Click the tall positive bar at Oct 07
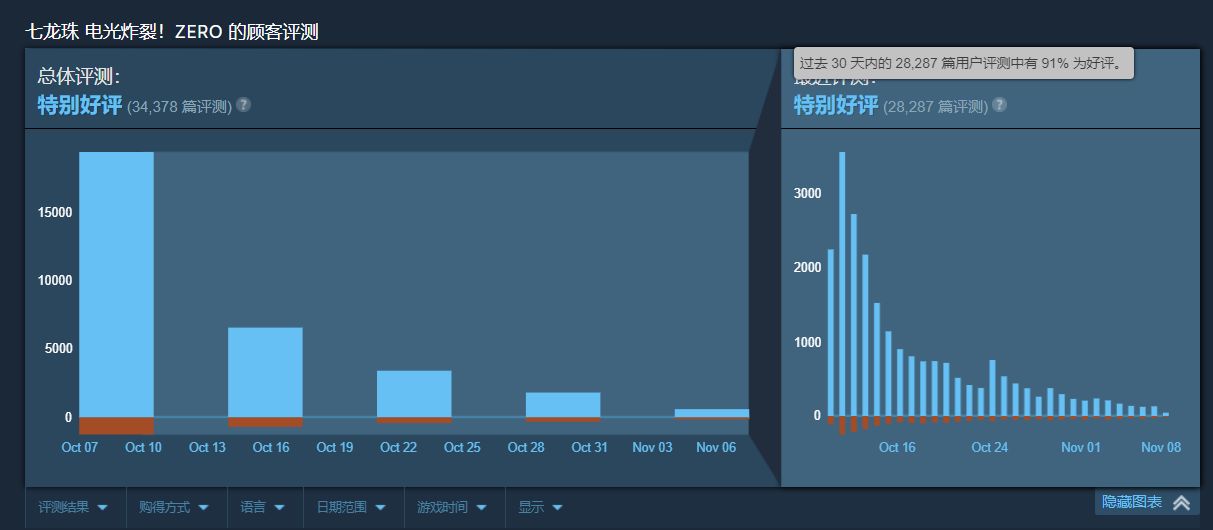Viewport: 1213px width, 530px height. tap(116, 284)
